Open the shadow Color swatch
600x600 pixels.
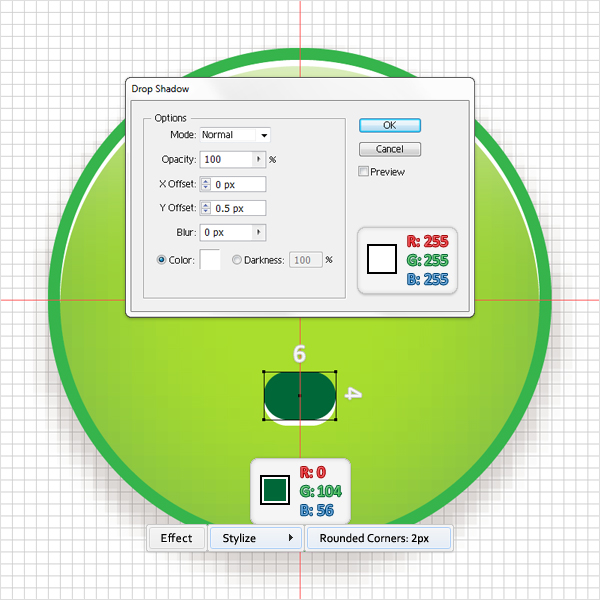210,259
